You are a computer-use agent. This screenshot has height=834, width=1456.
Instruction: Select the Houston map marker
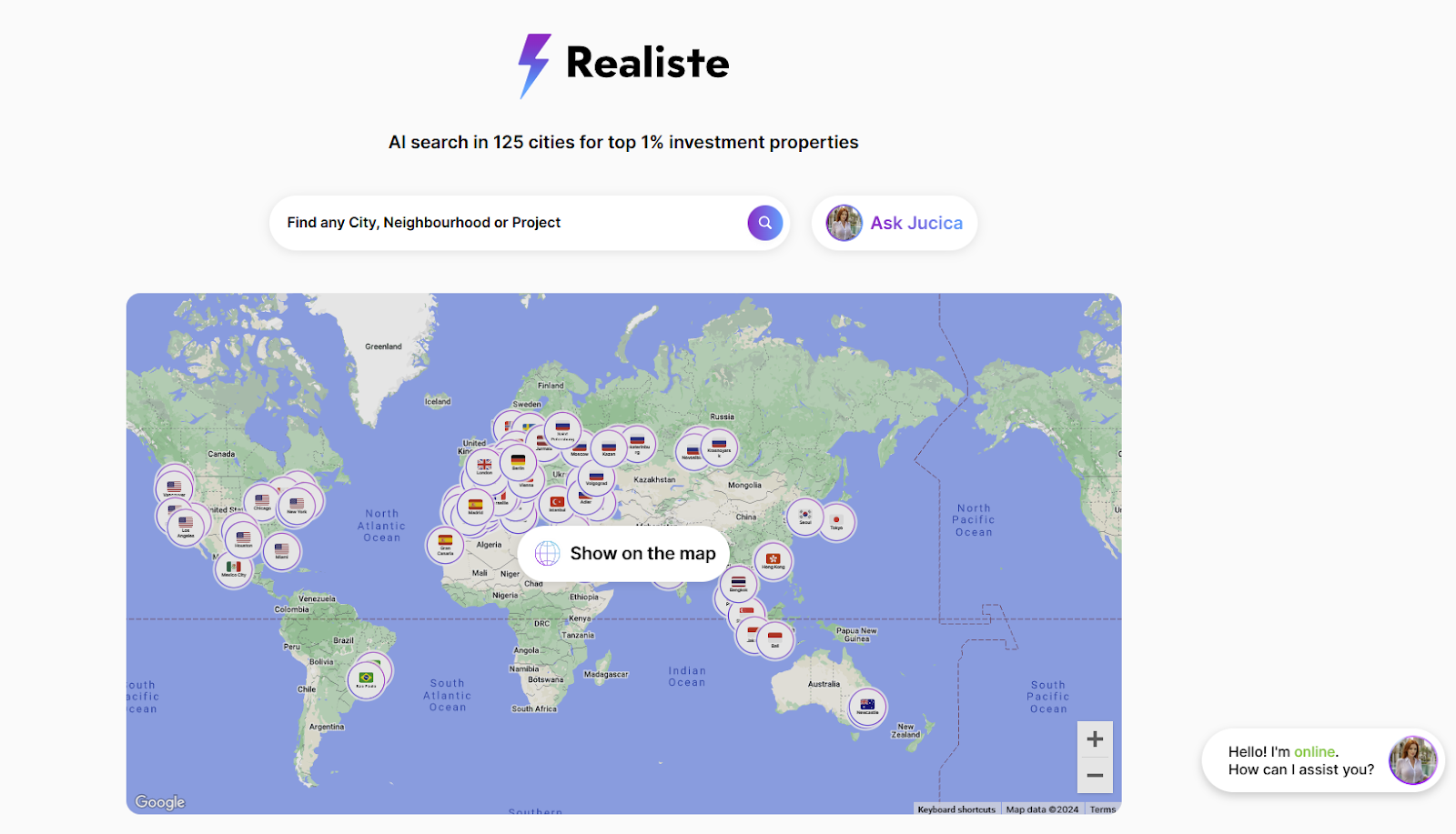tap(243, 540)
